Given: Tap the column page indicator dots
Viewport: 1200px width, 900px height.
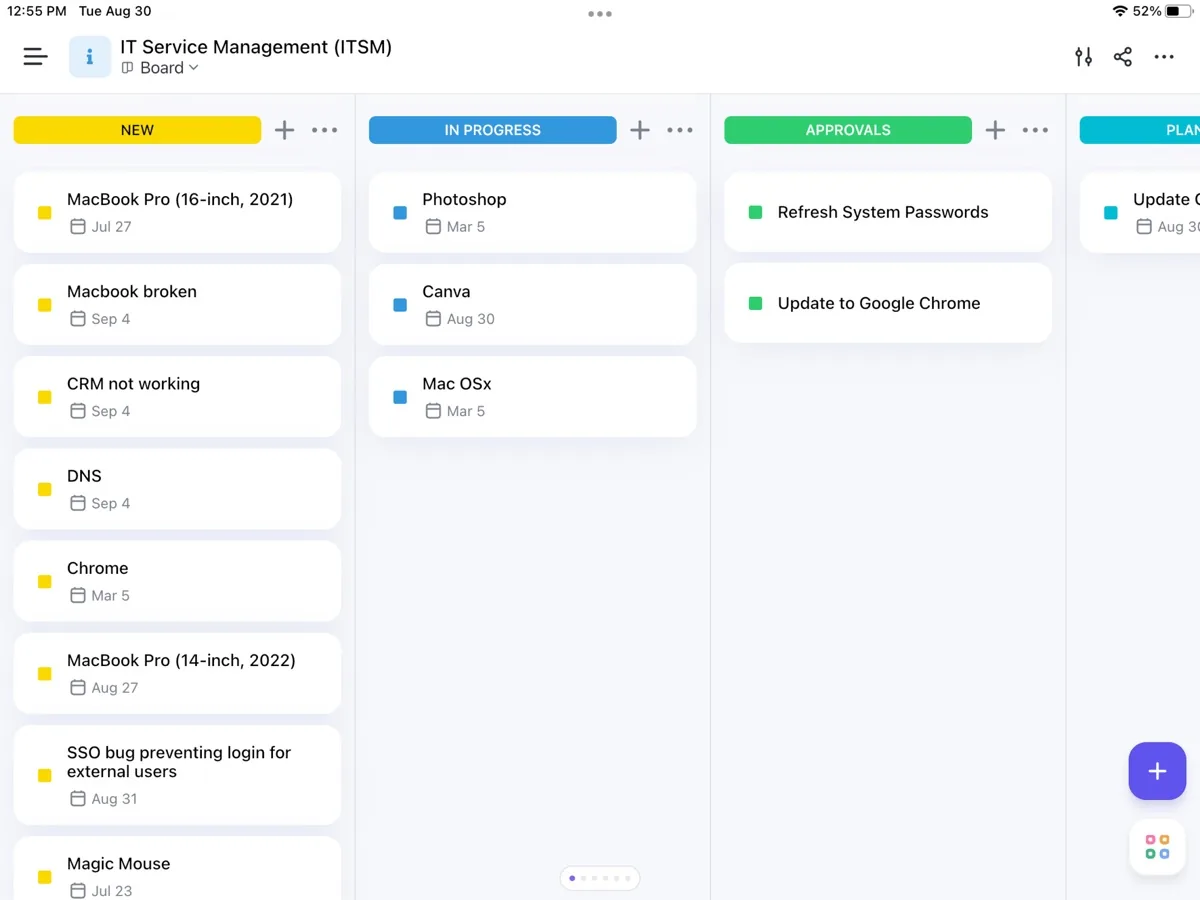Looking at the screenshot, I should tap(600, 878).
